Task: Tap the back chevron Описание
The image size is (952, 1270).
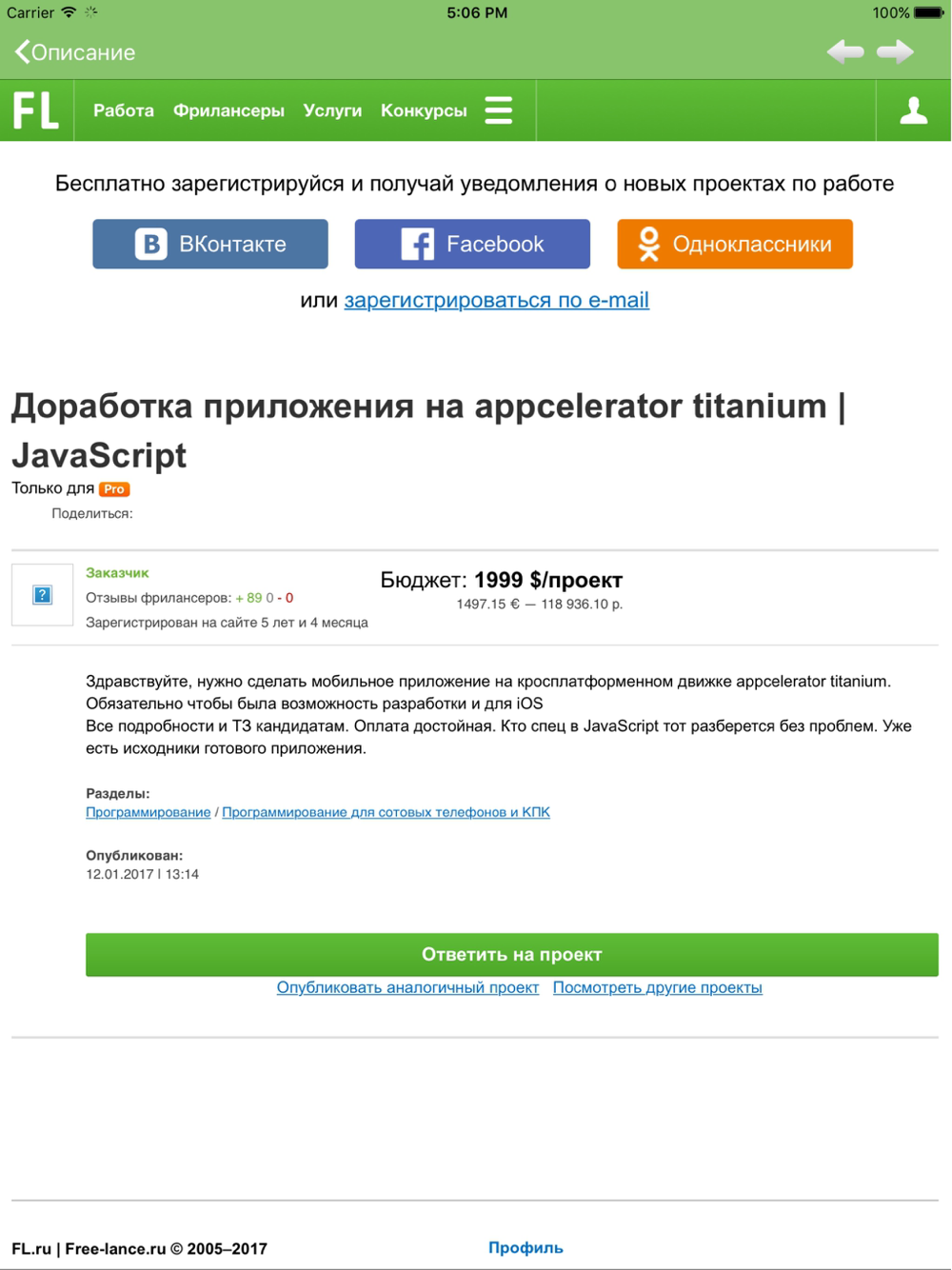Action: point(75,52)
